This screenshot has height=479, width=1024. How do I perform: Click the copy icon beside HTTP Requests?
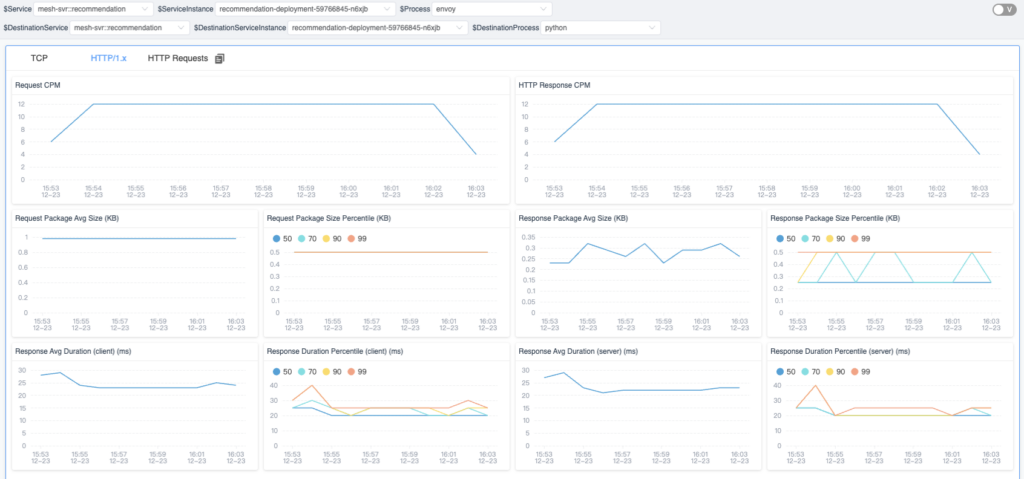(x=220, y=59)
